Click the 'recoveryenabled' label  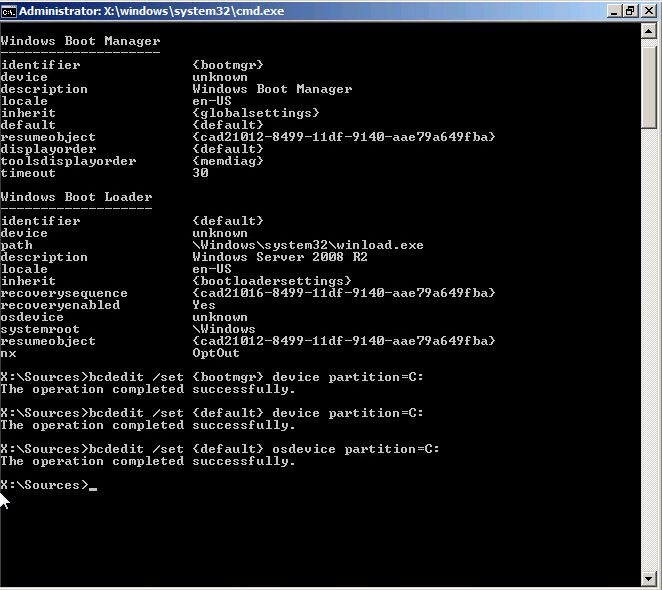coord(60,305)
